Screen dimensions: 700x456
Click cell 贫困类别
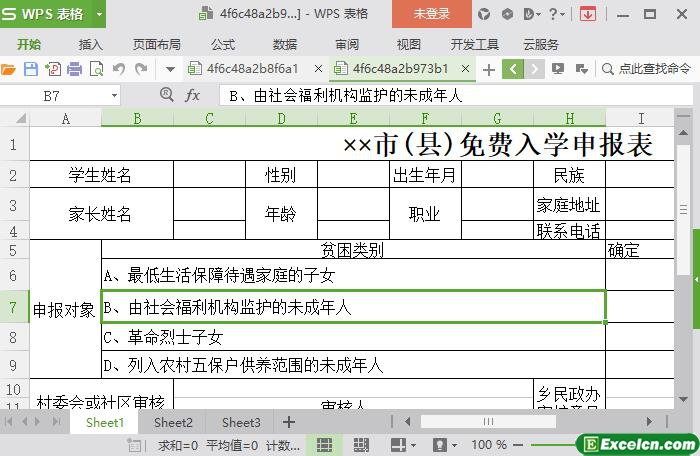[353, 250]
